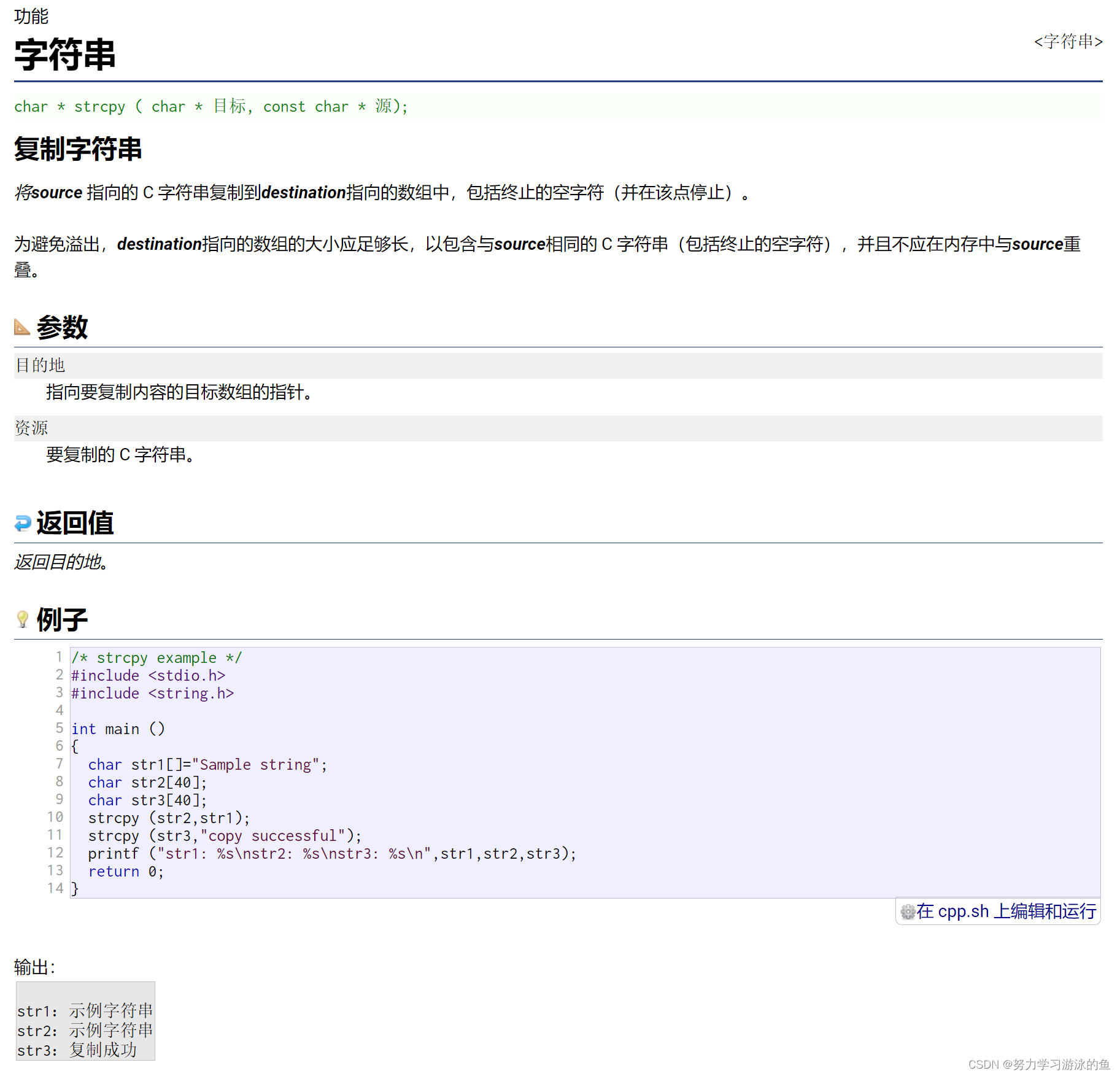Click 在 cpp.sh 上编辑和运行 link
1120x1076 pixels.
(x=1006, y=912)
